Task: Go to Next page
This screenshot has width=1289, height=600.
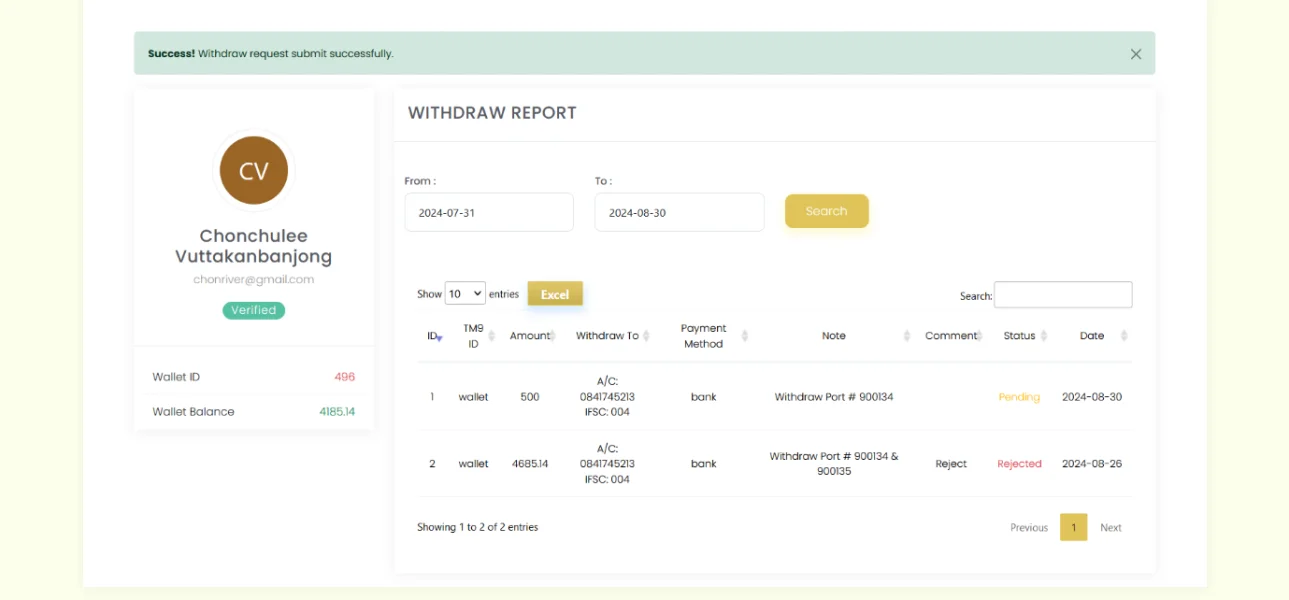Action: (x=1110, y=528)
